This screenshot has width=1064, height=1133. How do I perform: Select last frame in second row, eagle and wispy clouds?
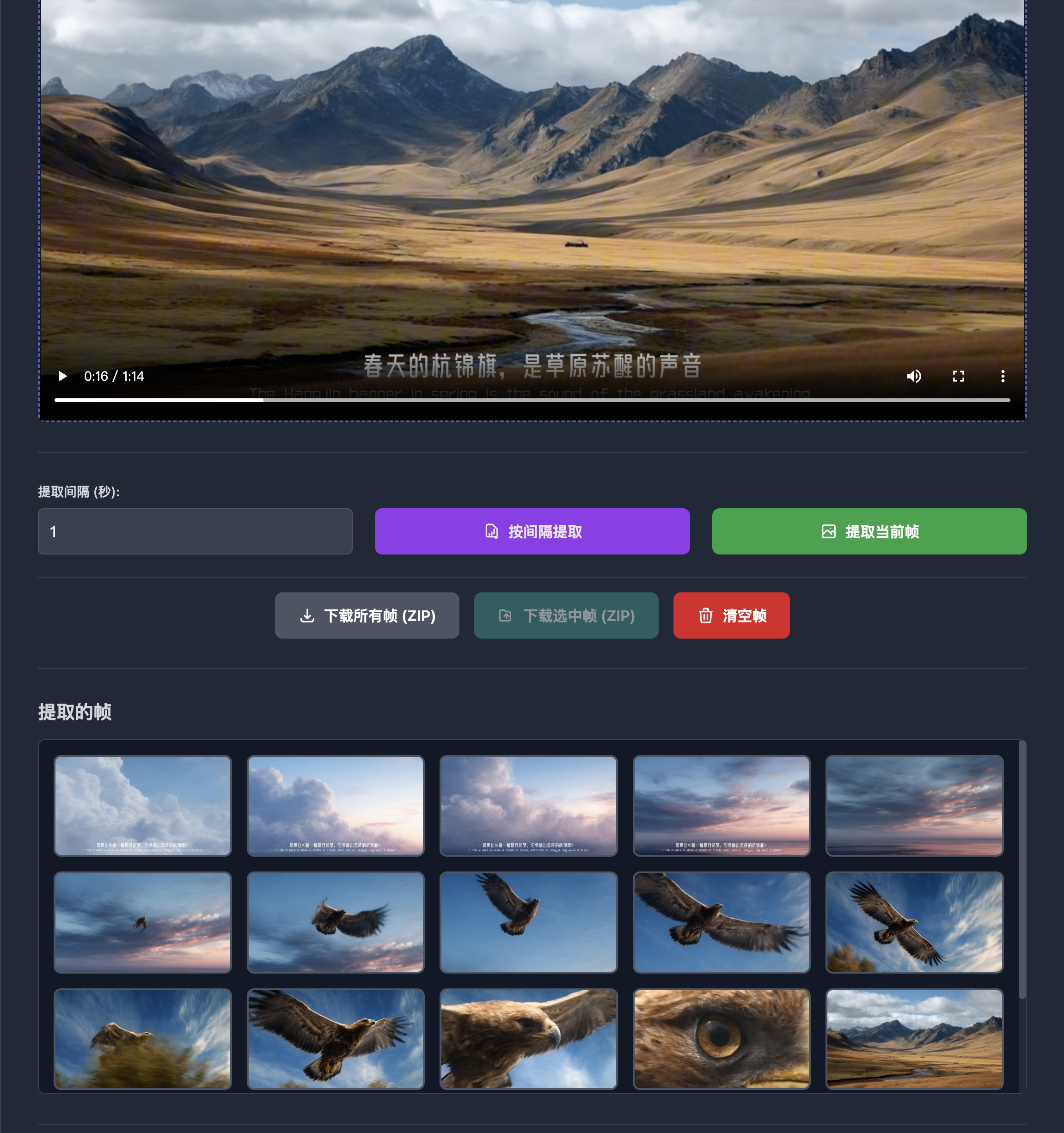915,922
